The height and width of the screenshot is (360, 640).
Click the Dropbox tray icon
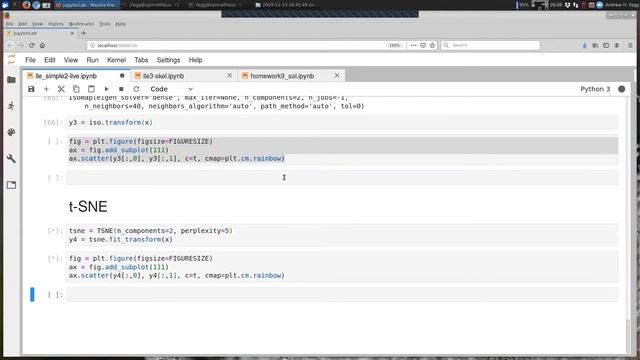[x=567, y=5]
